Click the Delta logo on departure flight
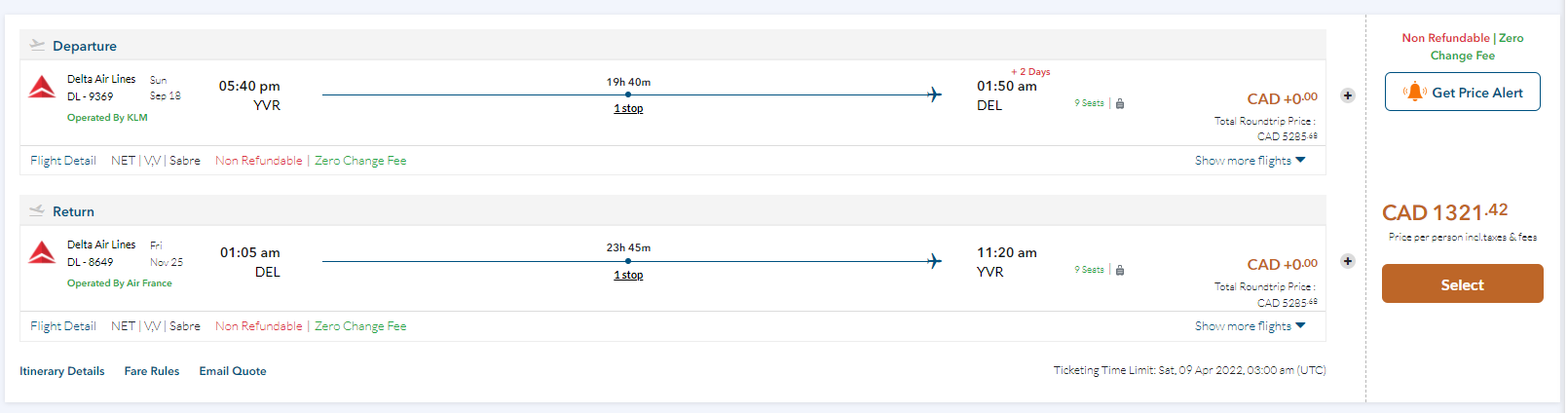Screen dimensions: 1568x413 point(42,88)
